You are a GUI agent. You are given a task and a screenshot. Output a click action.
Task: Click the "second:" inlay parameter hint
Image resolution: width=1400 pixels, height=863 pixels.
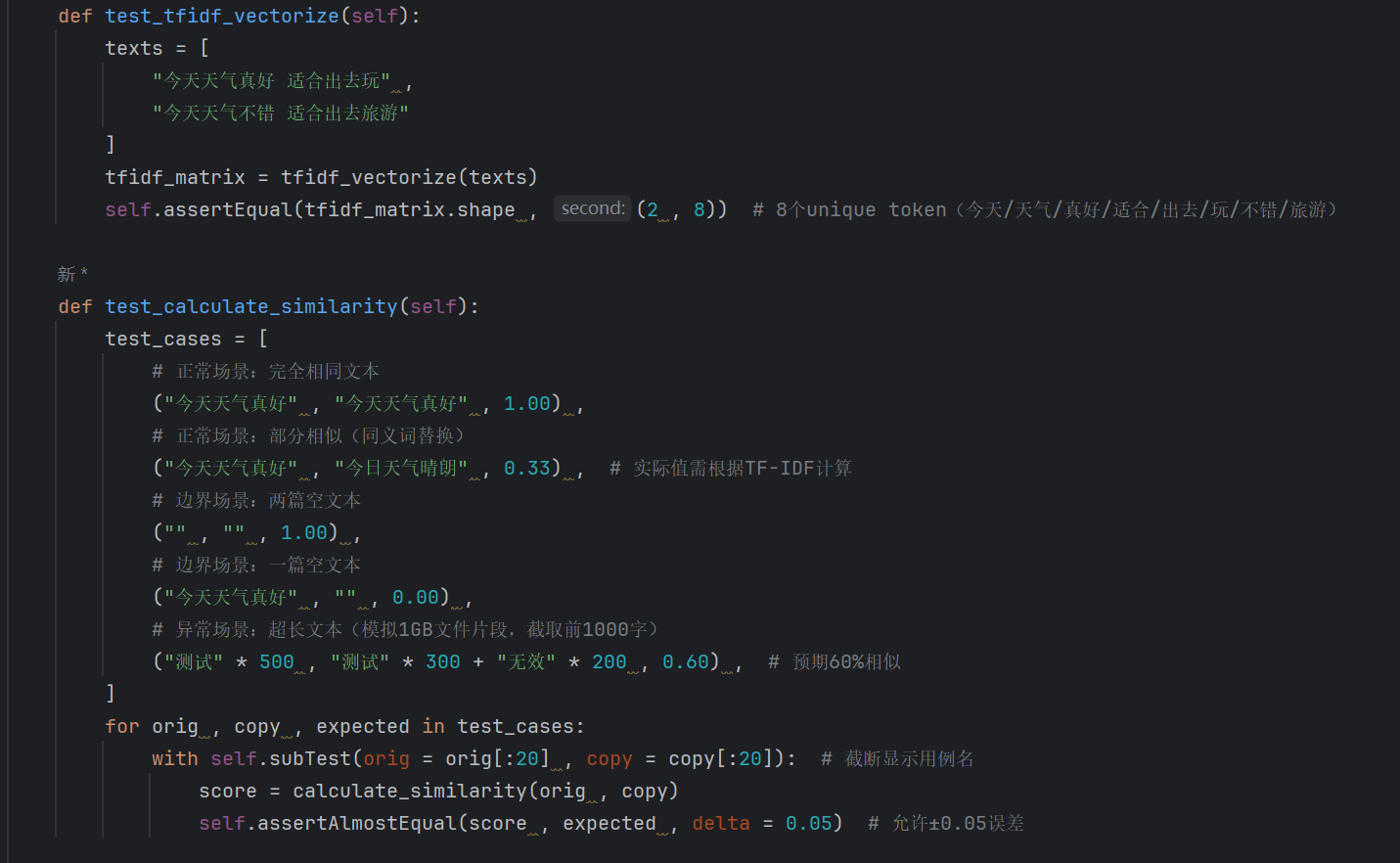pos(593,208)
